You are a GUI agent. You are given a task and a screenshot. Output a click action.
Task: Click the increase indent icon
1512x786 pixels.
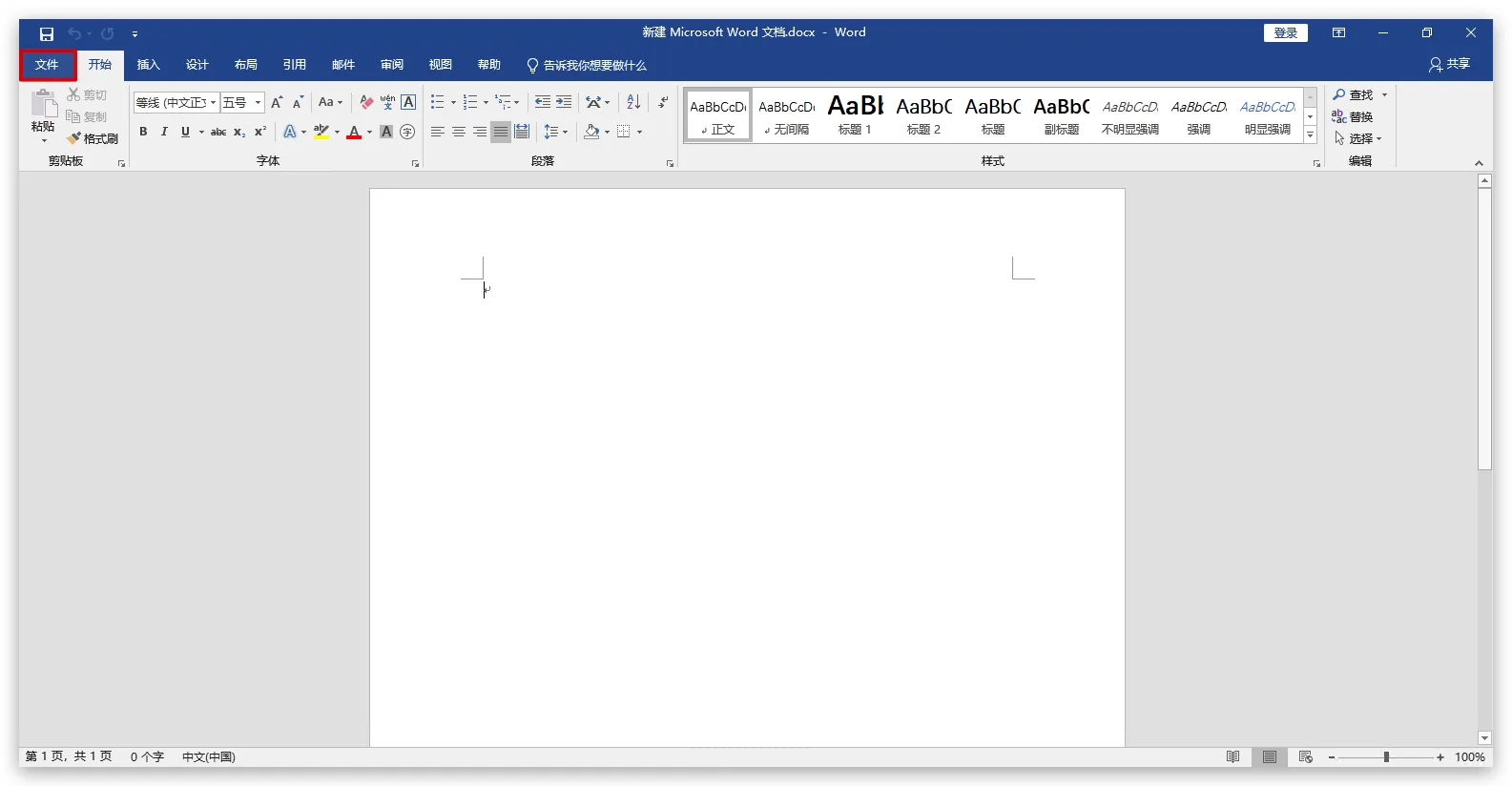tap(564, 102)
